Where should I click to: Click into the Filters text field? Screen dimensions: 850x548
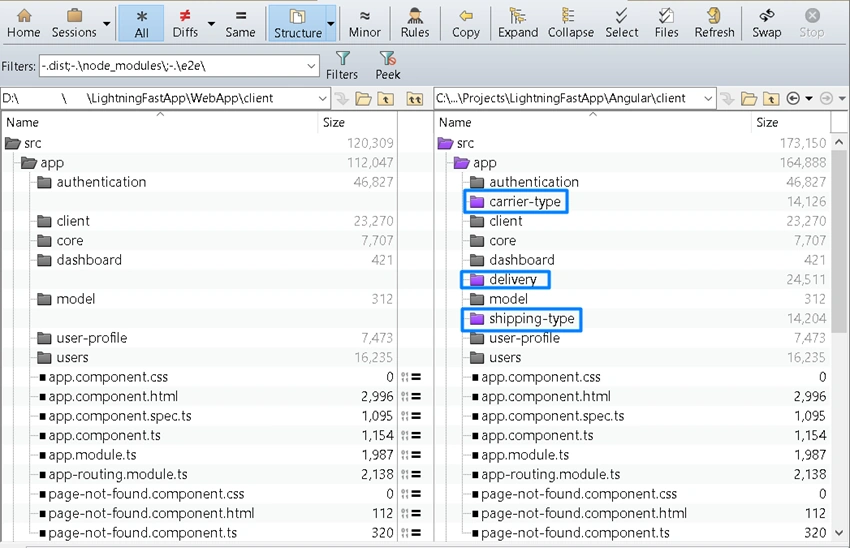coord(172,66)
